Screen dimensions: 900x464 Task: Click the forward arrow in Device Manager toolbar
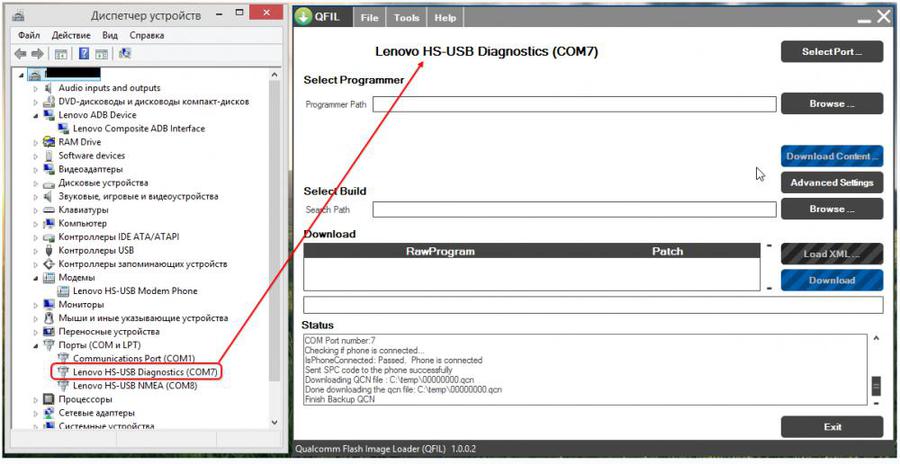(37, 54)
